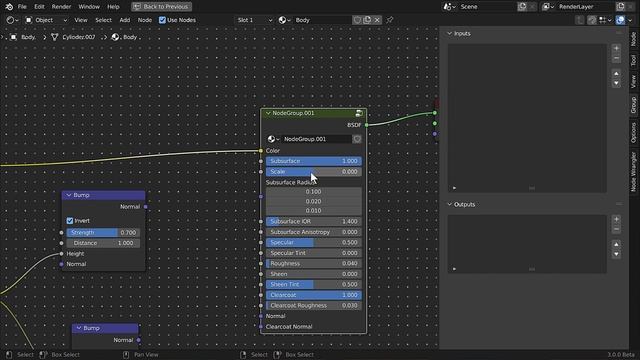Viewport: 640px width, 360px height.
Task: Collapse the Outputs panel
Action: [x=449, y=204]
